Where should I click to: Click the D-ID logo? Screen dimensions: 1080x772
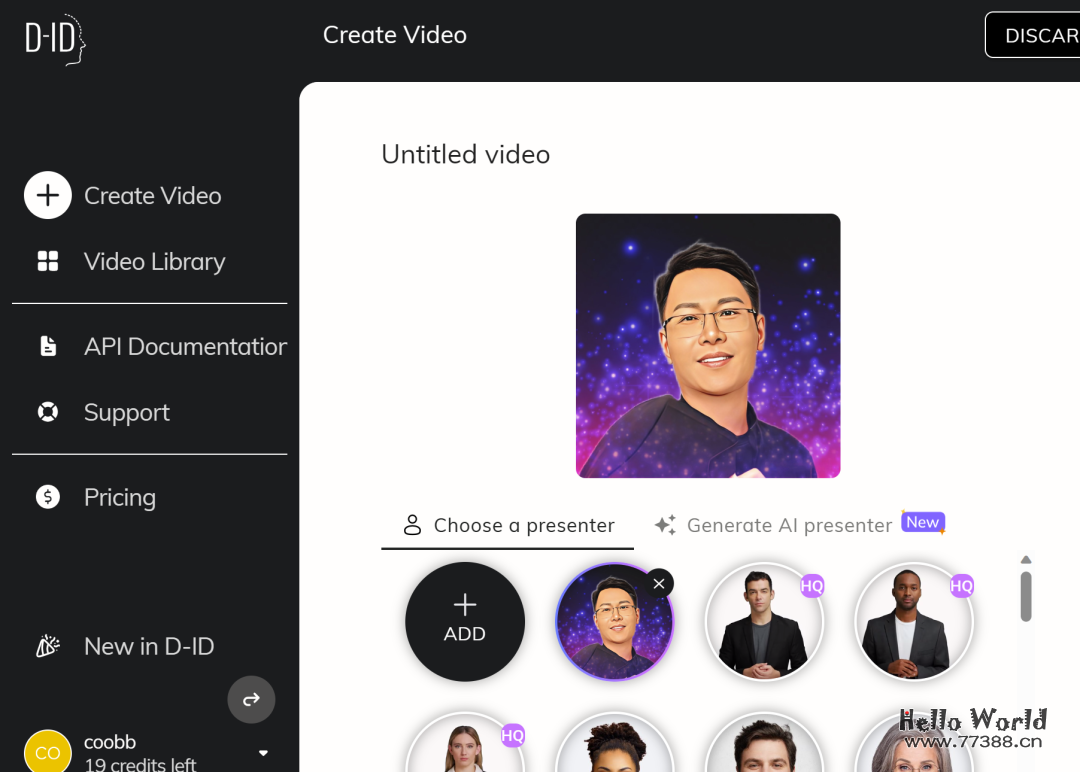coord(55,41)
